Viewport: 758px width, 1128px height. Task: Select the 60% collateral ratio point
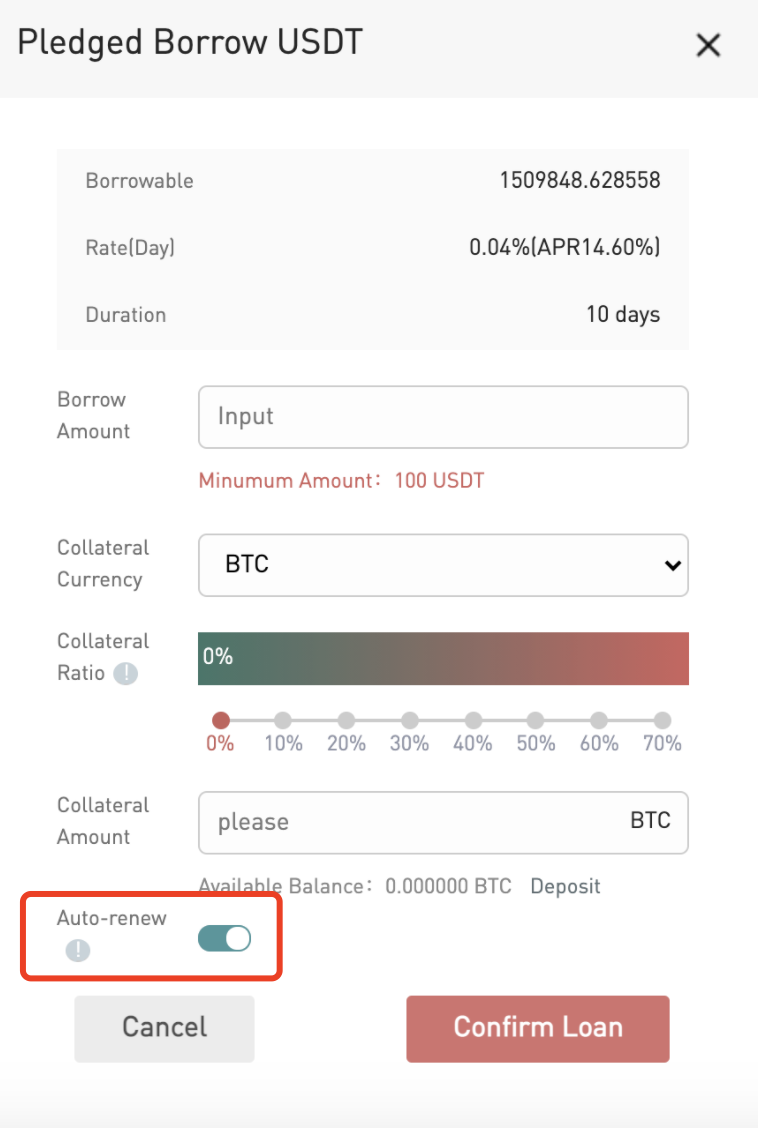599,720
